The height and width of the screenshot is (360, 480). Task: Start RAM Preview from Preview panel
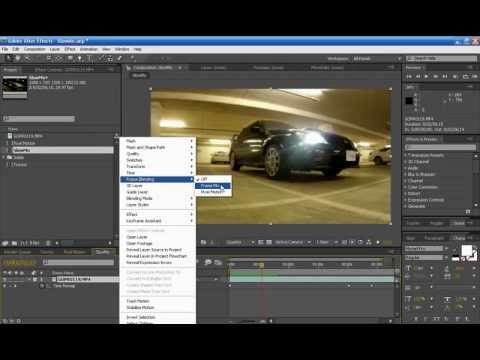click(474, 77)
